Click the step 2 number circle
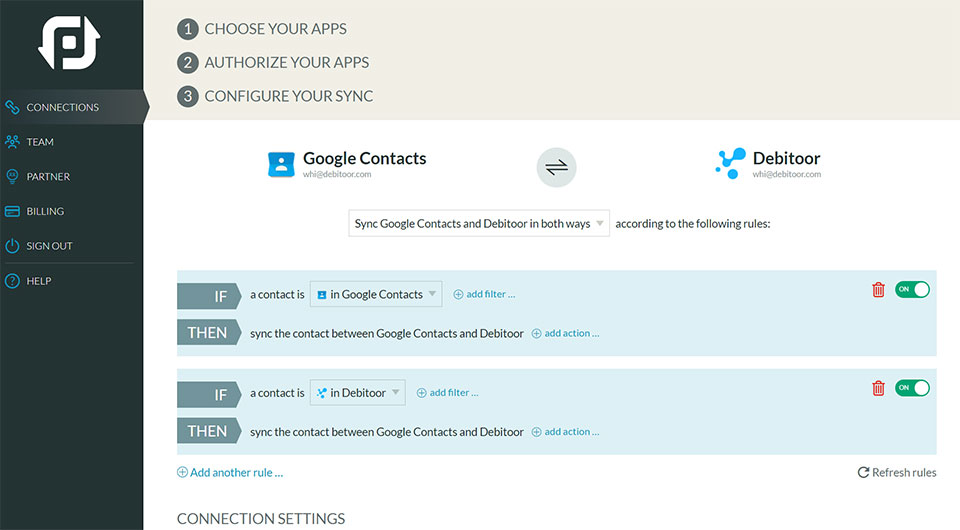The width and height of the screenshot is (960, 530). 188,62
